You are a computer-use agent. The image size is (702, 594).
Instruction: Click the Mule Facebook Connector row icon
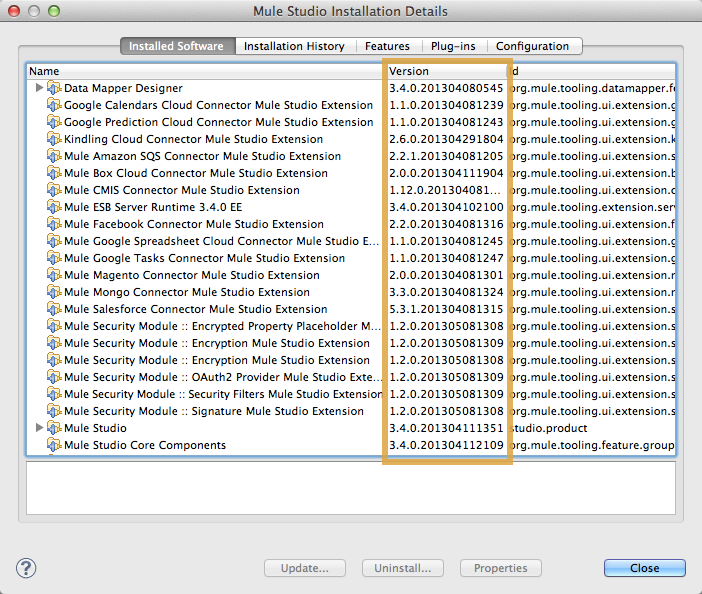pyautogui.click(x=54, y=224)
